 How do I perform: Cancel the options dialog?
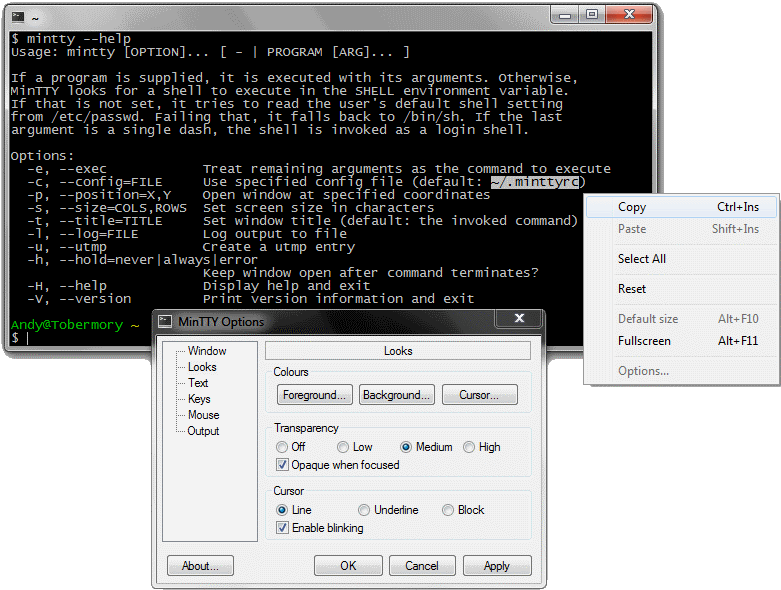422,566
